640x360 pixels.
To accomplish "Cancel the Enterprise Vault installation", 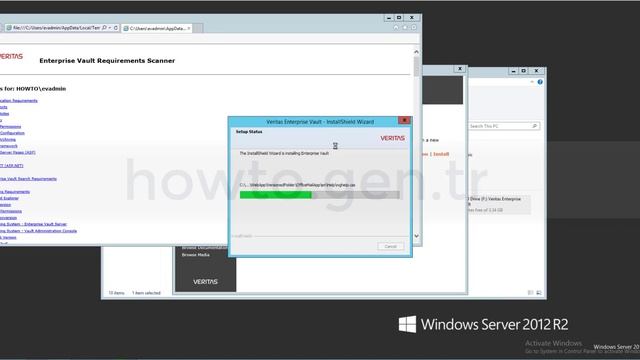I will point(390,246).
